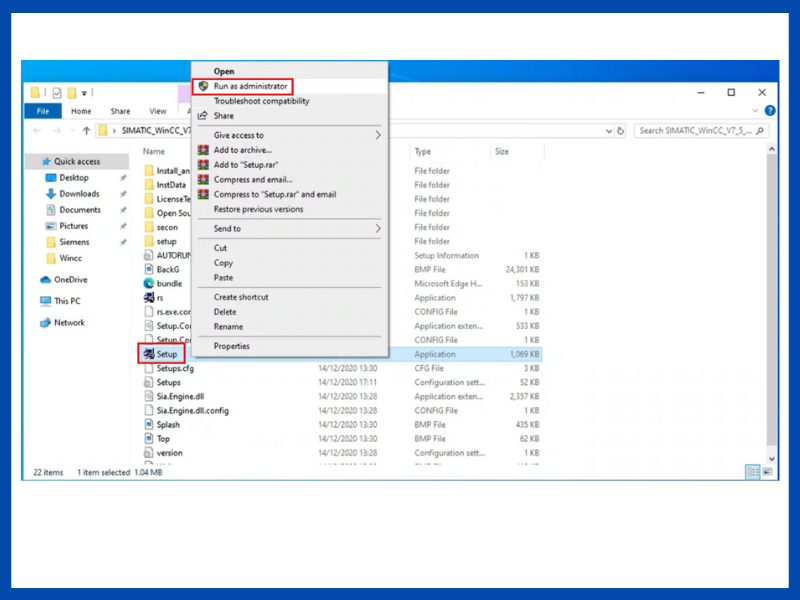
Task: Switch to details view in status bar
Action: [753, 472]
